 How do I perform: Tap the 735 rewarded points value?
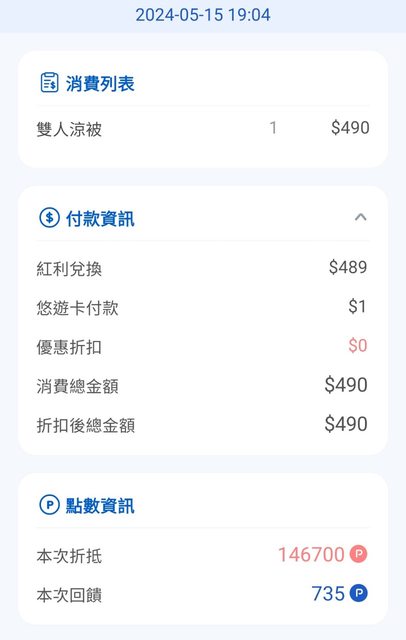328,593
